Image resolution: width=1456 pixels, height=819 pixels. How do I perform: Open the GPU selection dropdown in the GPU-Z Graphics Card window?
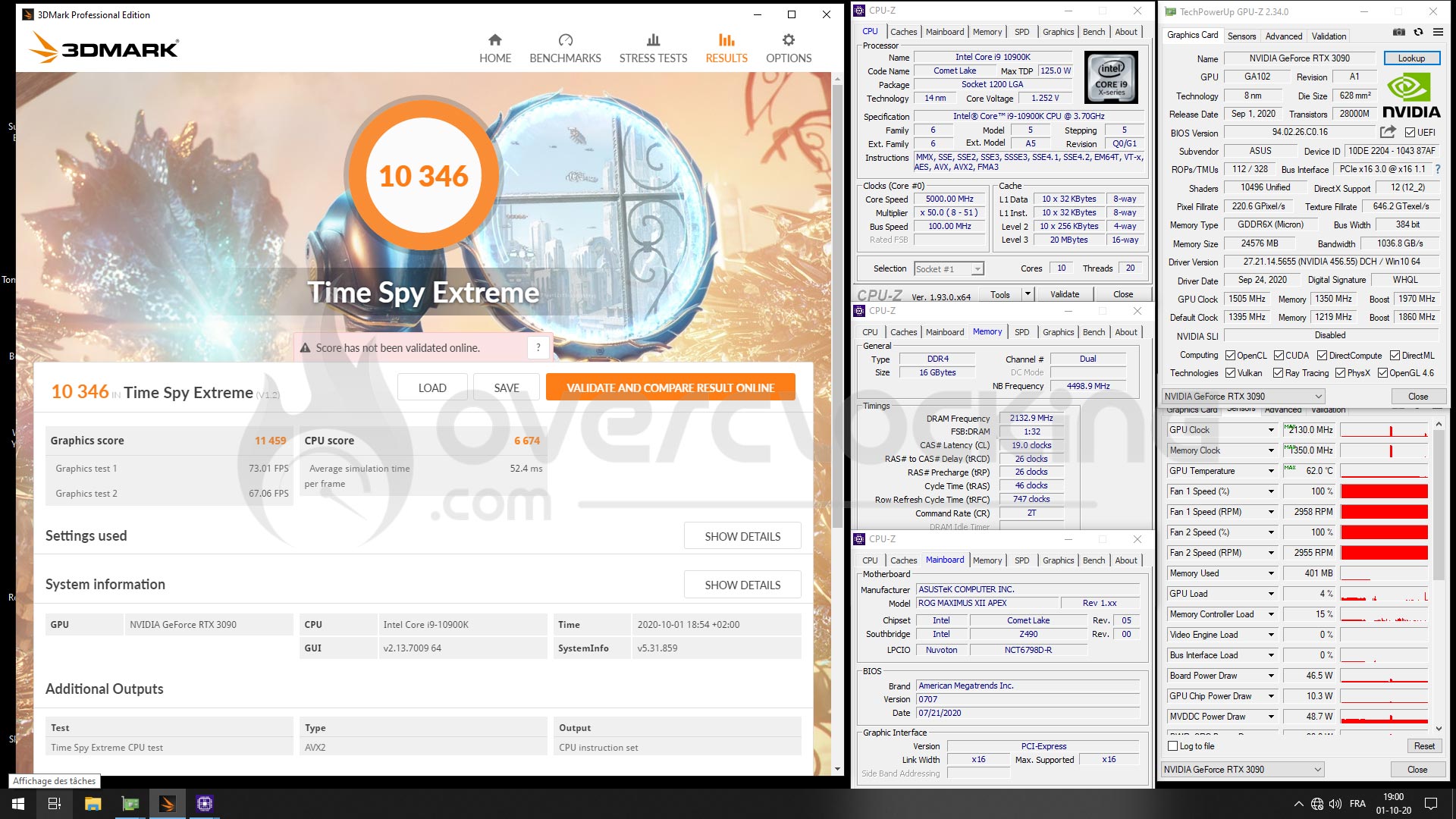click(1243, 396)
